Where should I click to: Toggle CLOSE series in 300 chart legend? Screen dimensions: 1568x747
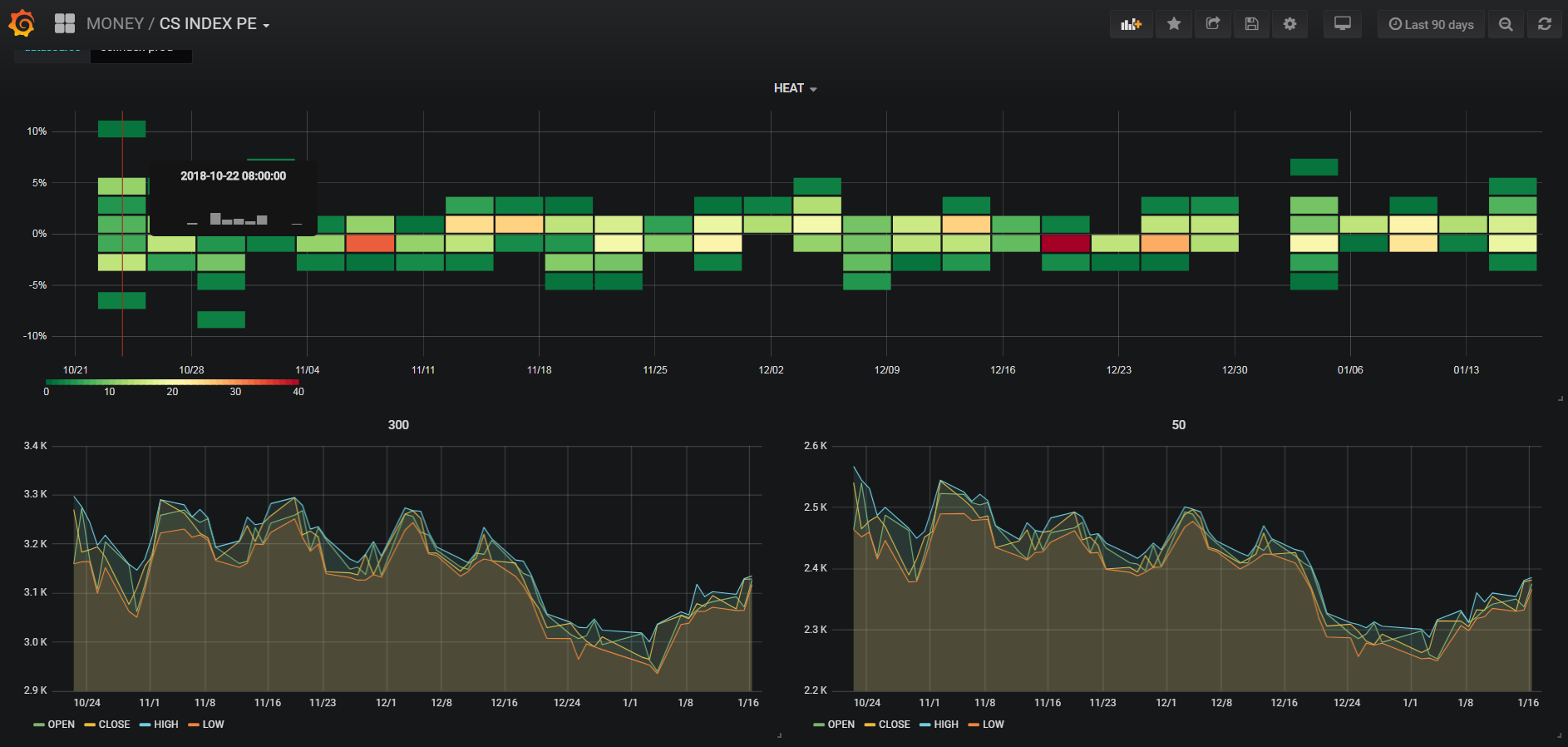[107, 725]
